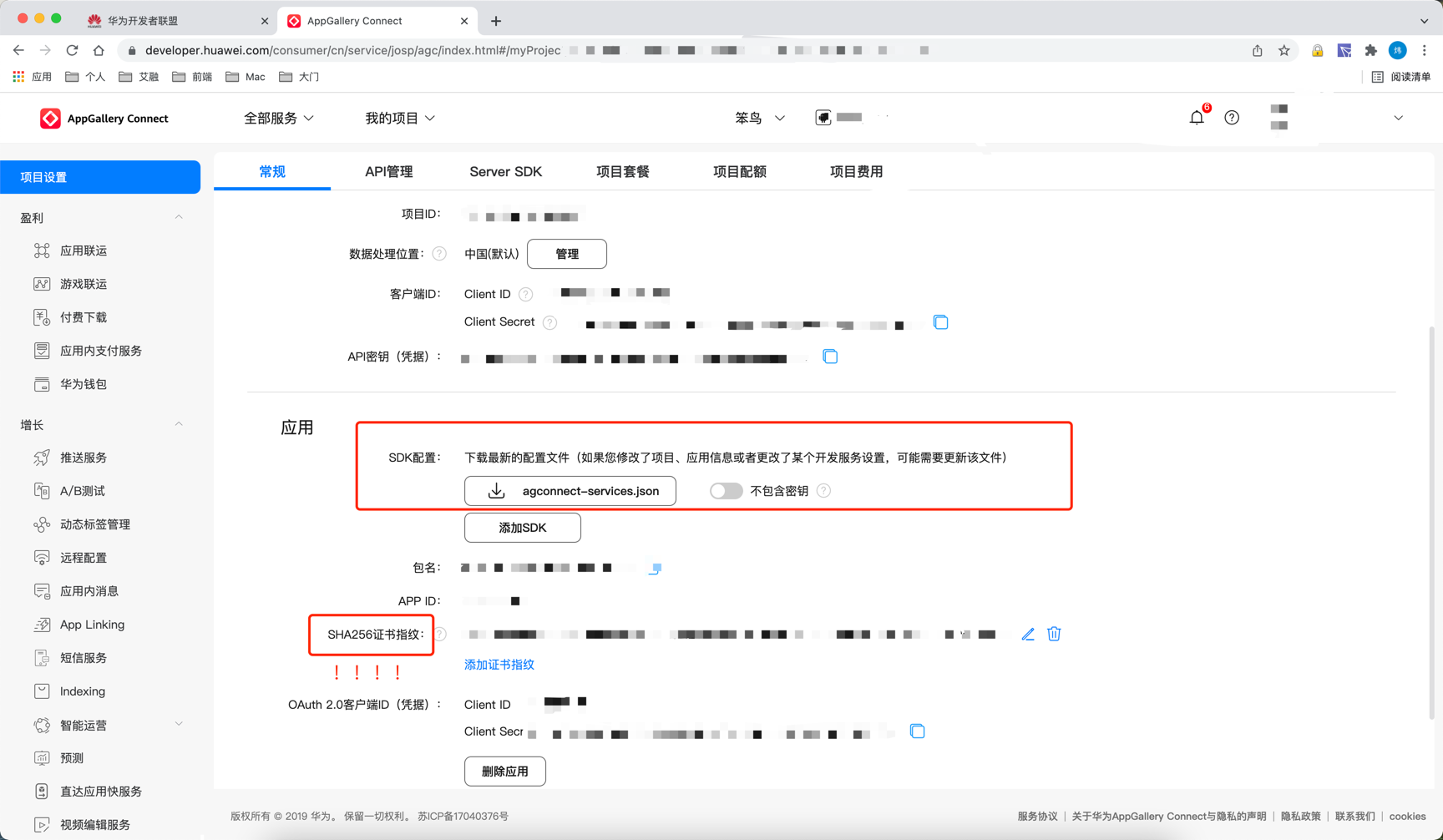
Task: Copy the API密钥 value
Action: pos(830,357)
